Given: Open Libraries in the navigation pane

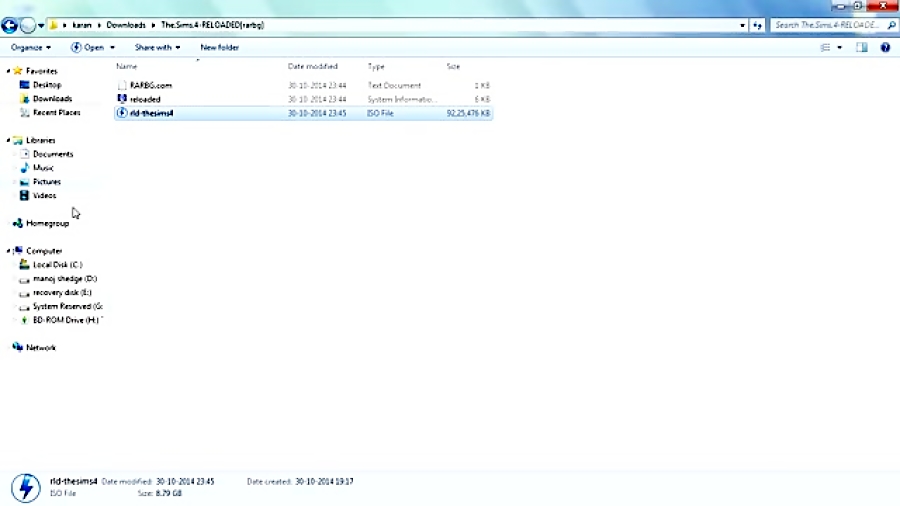Looking at the screenshot, I should pos(41,141).
